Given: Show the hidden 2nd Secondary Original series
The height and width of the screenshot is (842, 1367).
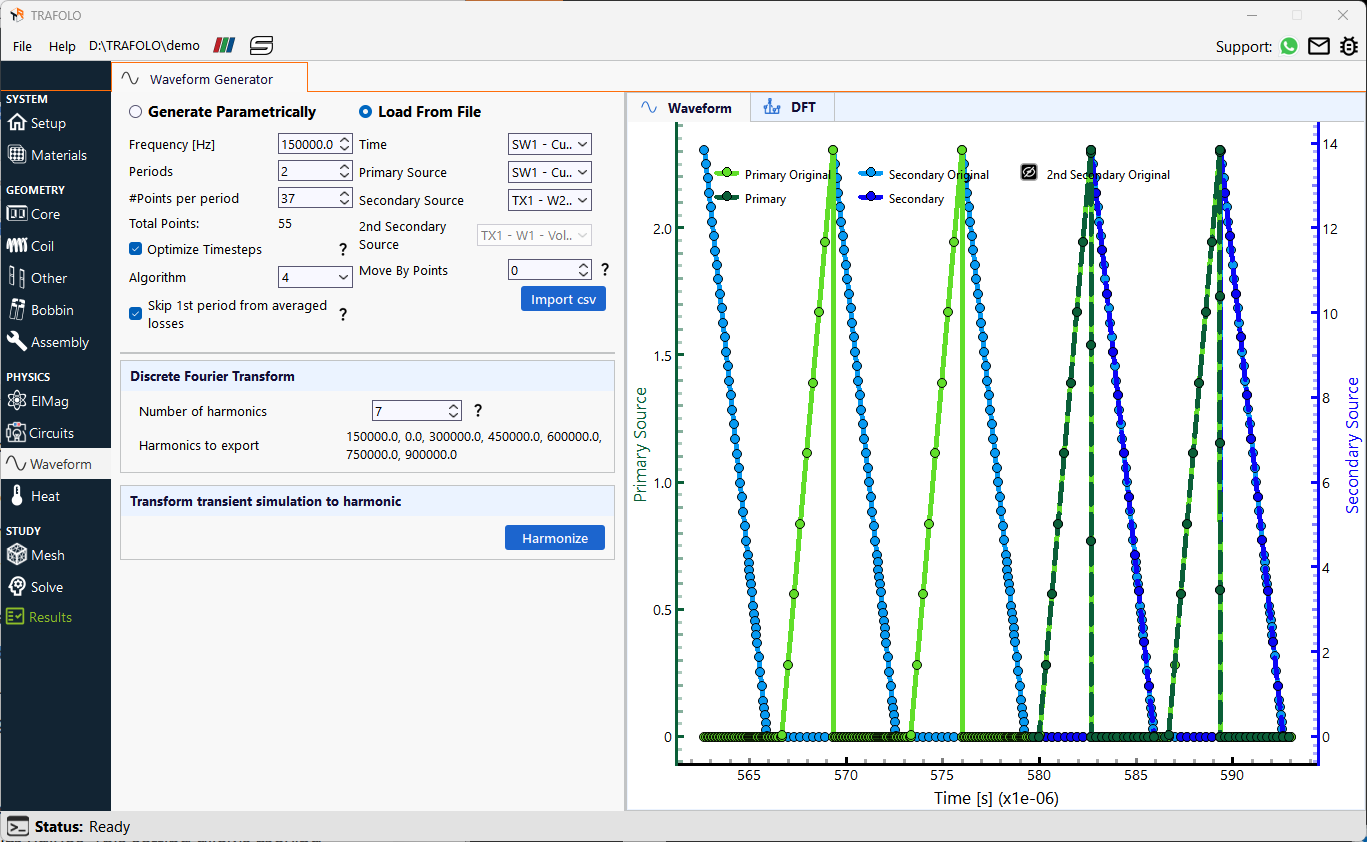Looking at the screenshot, I should click(1028, 172).
